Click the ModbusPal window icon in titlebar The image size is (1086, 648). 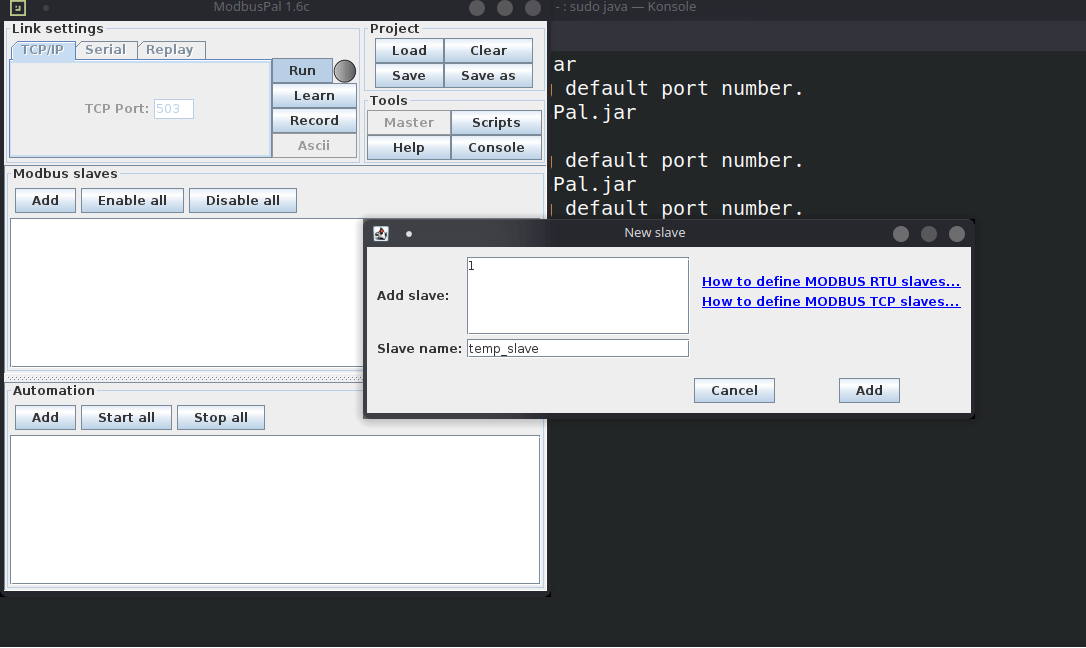[18, 8]
